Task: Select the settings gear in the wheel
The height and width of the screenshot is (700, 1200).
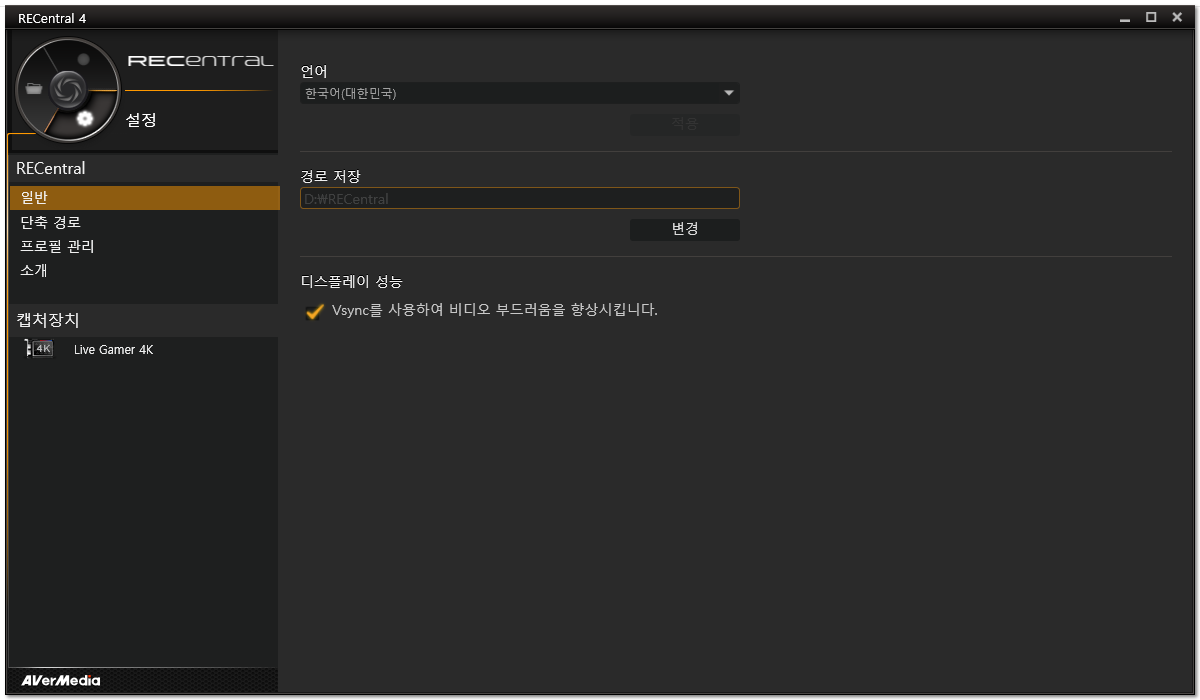Action: click(x=85, y=119)
